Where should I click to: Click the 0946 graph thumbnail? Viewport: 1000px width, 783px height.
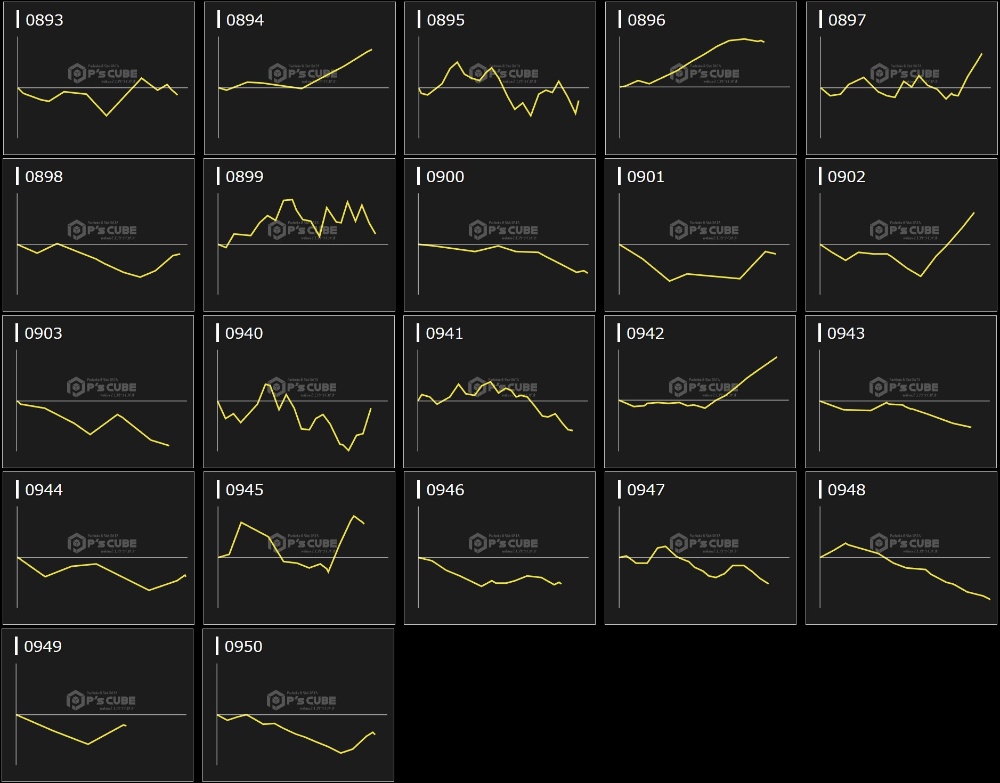[x=499, y=548]
